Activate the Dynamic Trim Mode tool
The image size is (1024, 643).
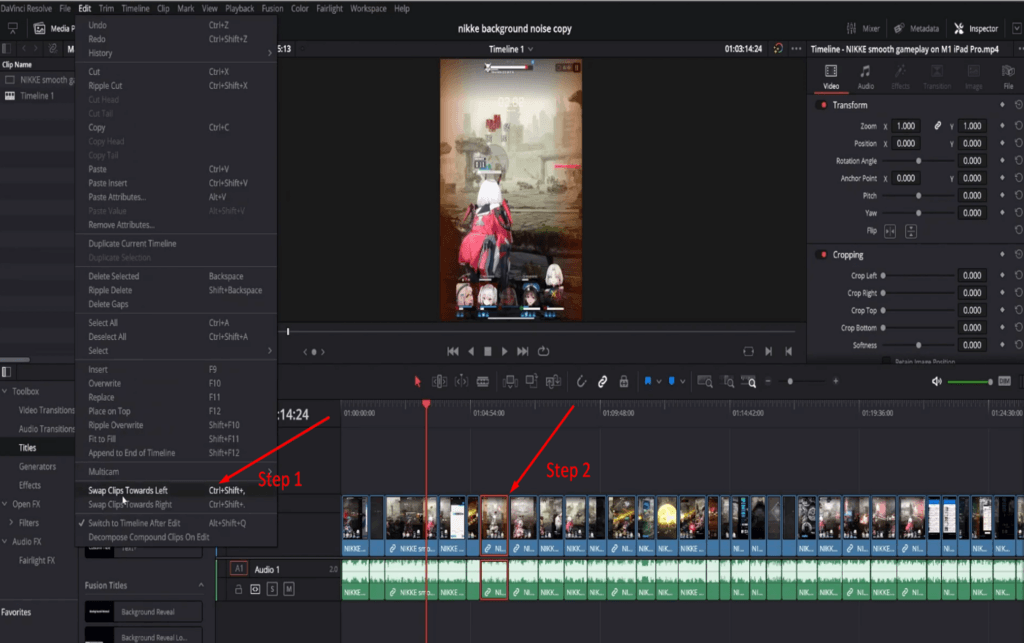[461, 382]
